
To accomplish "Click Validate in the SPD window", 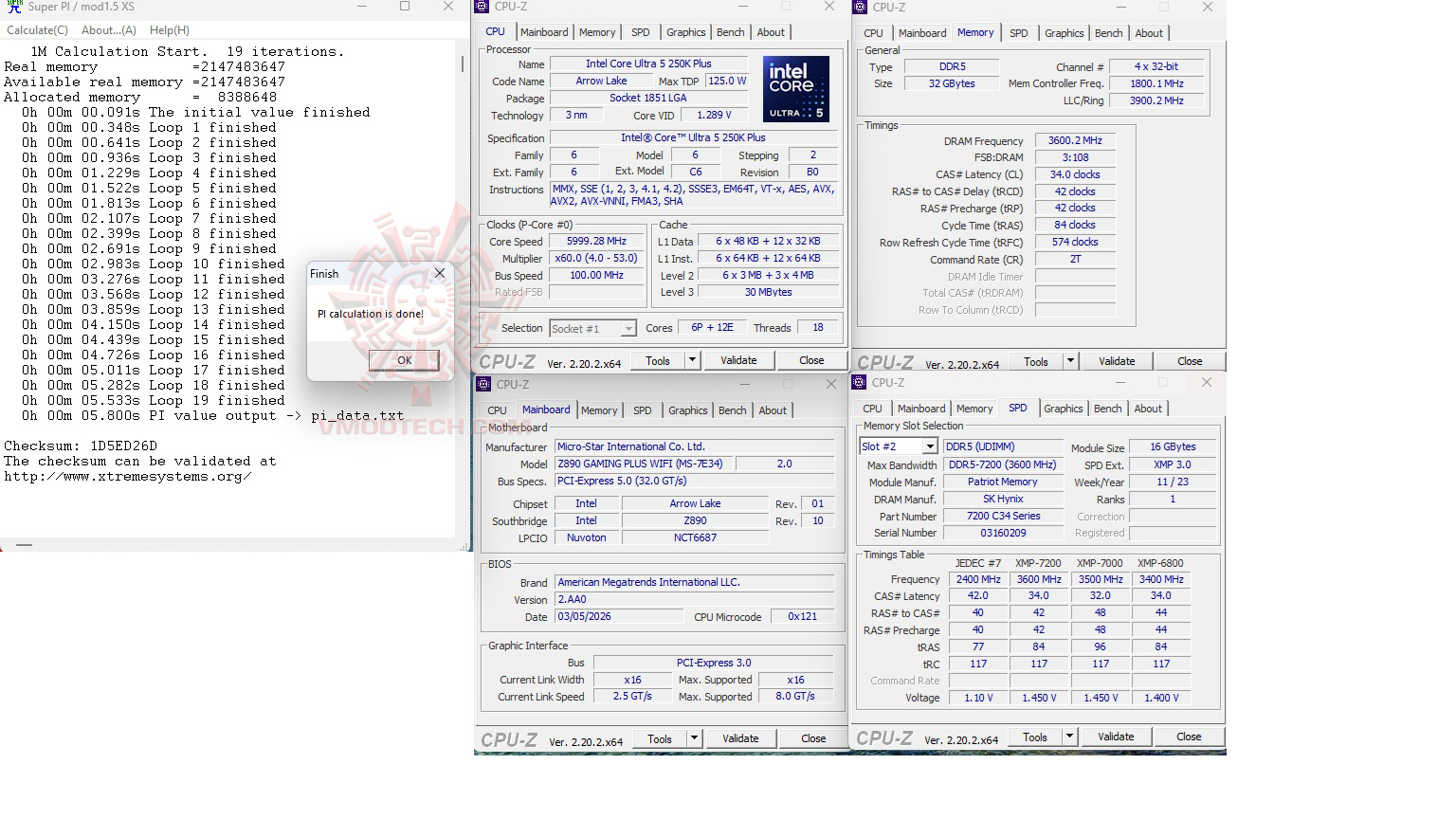I will (x=1116, y=737).
